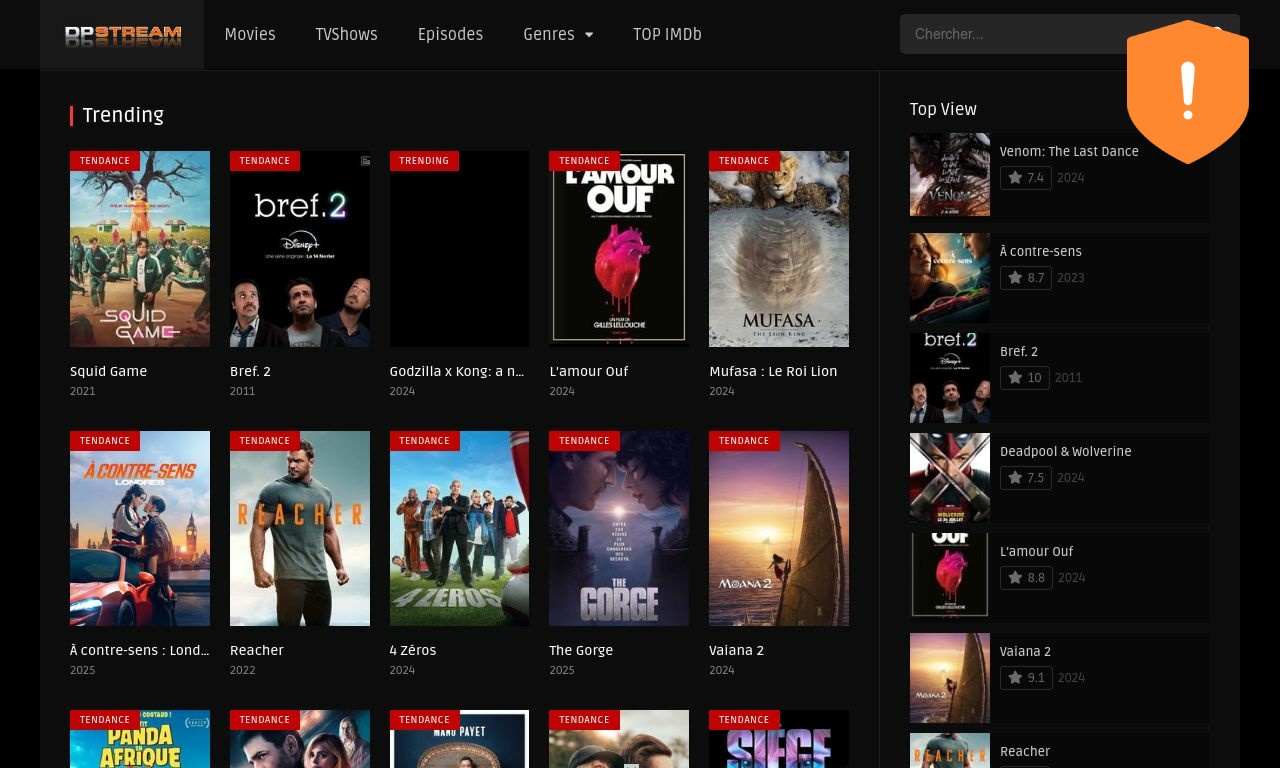1280x768 pixels.
Task: Open the Movies menu item
Action: (x=250, y=35)
